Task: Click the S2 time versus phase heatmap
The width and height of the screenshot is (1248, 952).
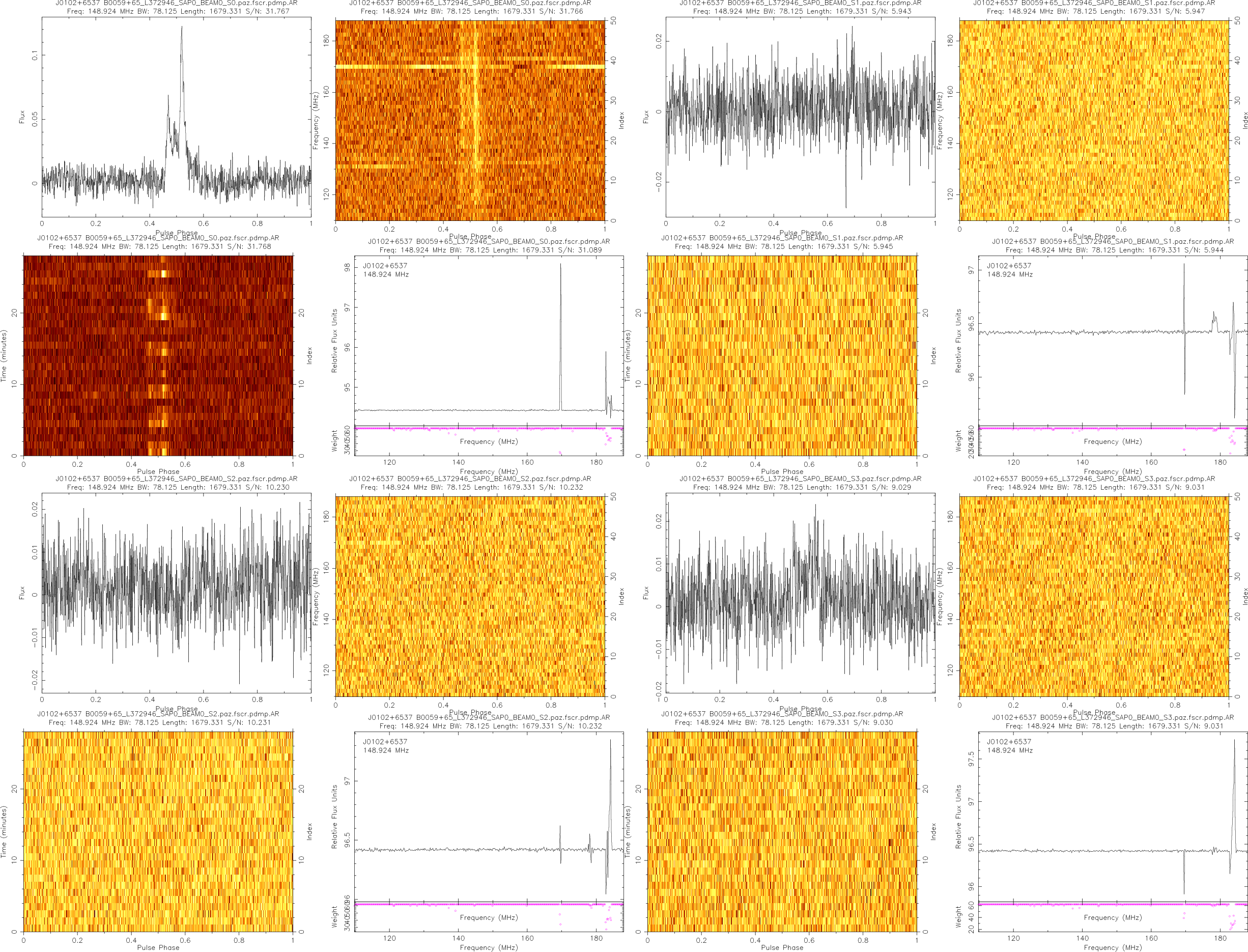Action: (x=158, y=831)
